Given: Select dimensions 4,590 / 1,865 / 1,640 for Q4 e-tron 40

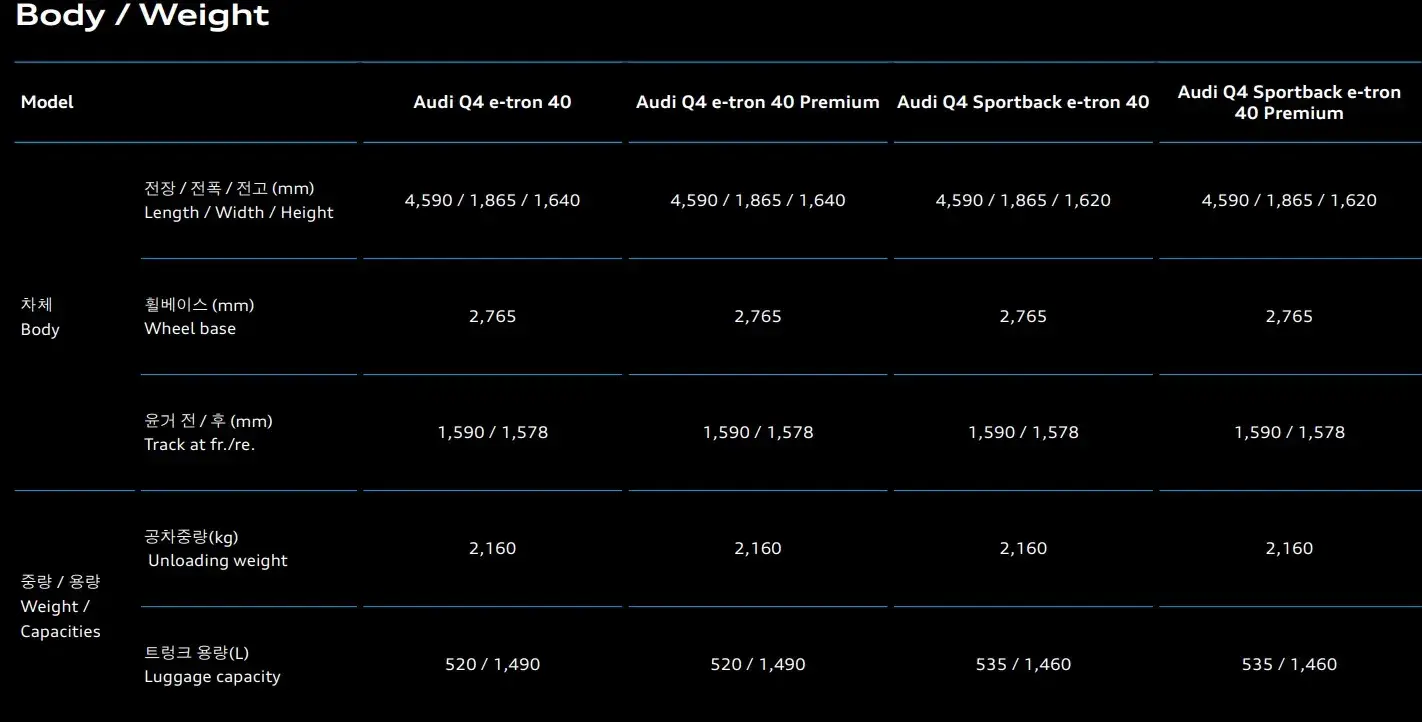Looking at the screenshot, I should coord(492,200).
